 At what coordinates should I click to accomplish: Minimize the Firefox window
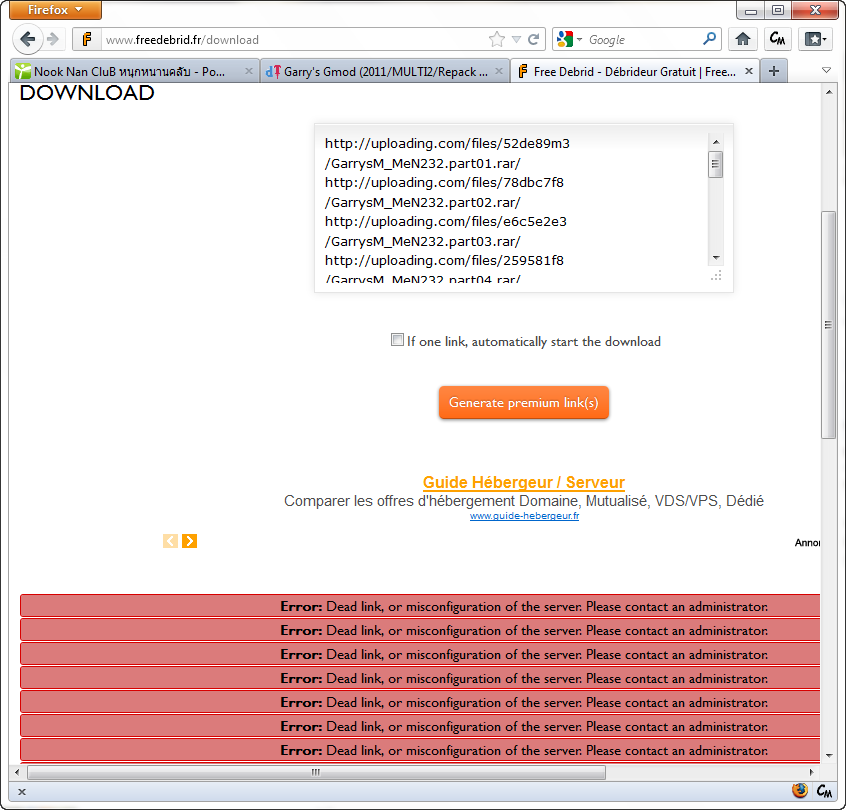tap(751, 10)
